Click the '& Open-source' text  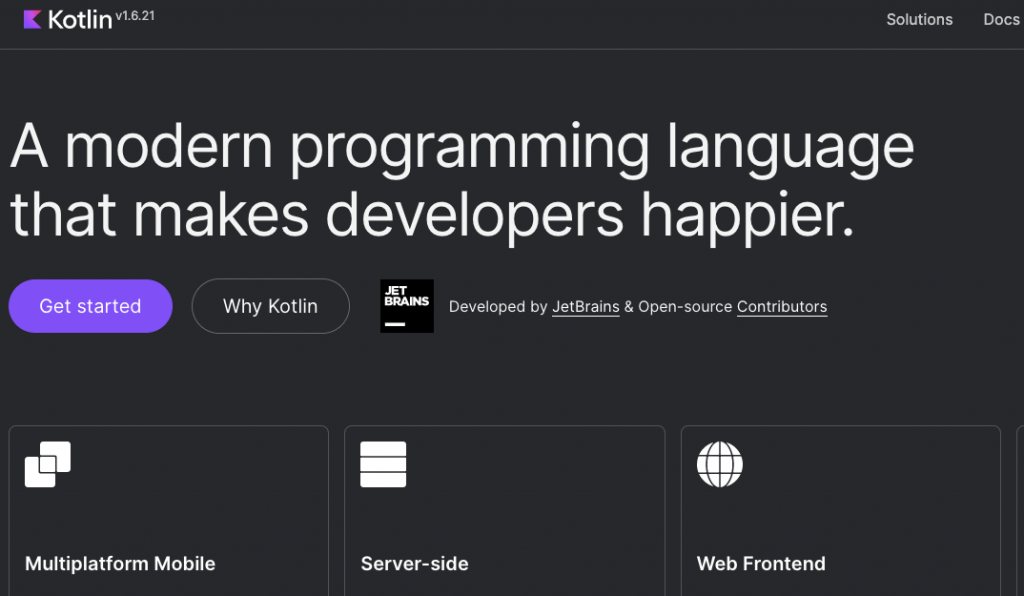(678, 307)
